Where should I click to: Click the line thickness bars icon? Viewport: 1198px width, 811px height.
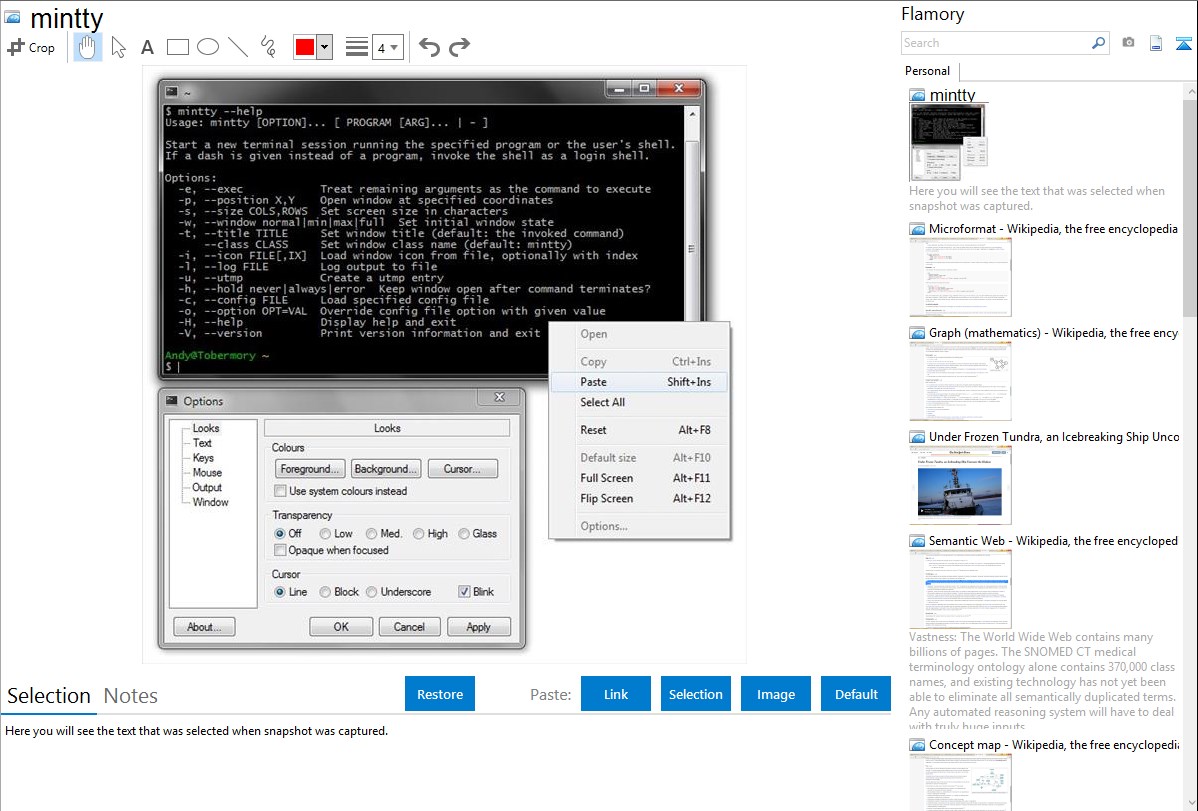coord(357,47)
